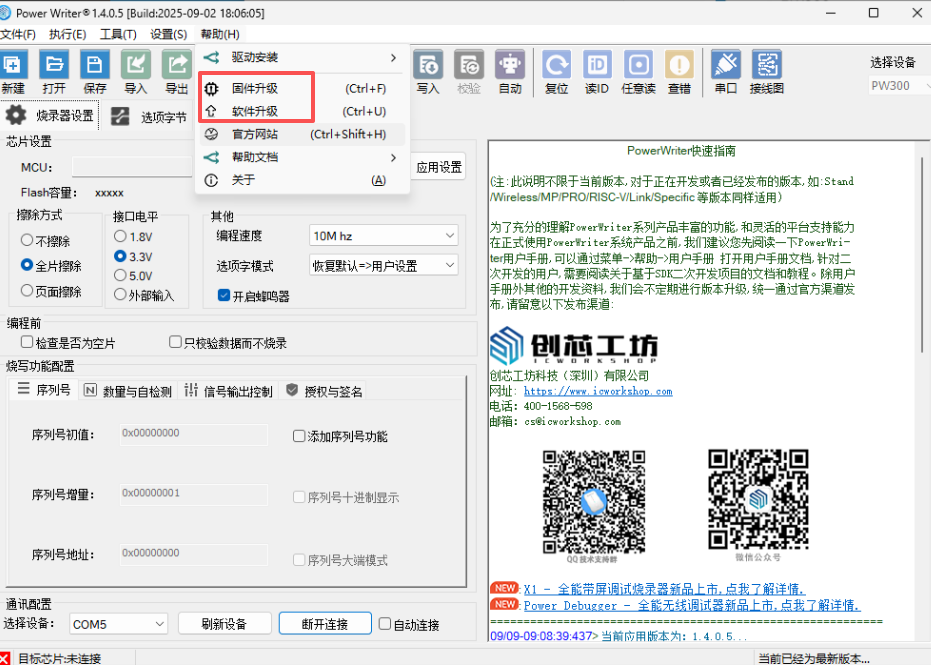The width and height of the screenshot is (931, 665).
Task: Click the 信号输出控制 sliders icon
Action: click(x=191, y=390)
